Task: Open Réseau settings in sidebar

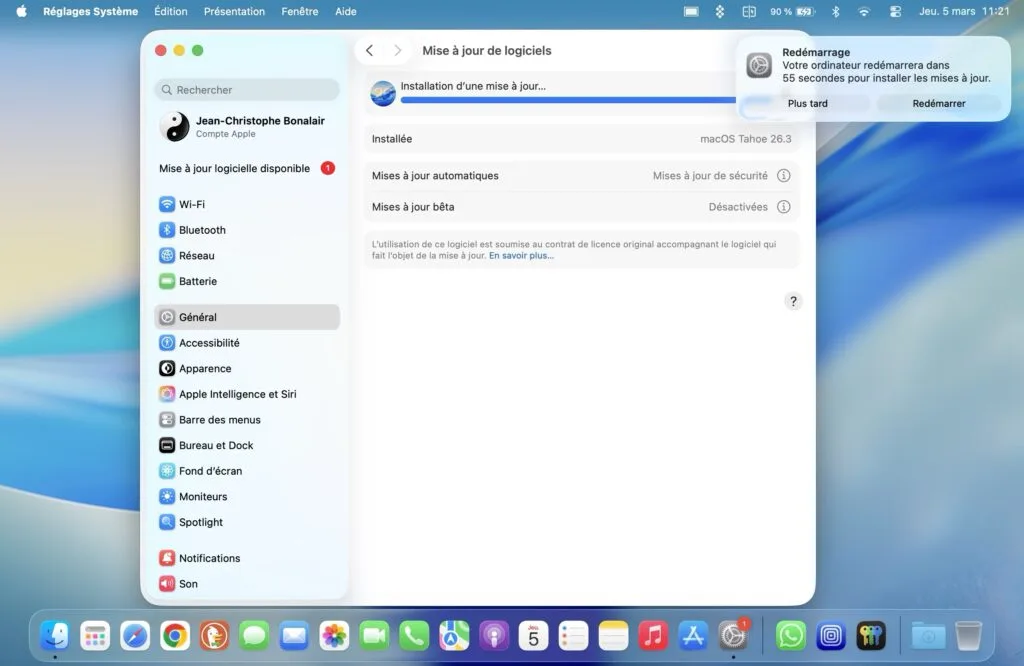Action: click(x=247, y=255)
